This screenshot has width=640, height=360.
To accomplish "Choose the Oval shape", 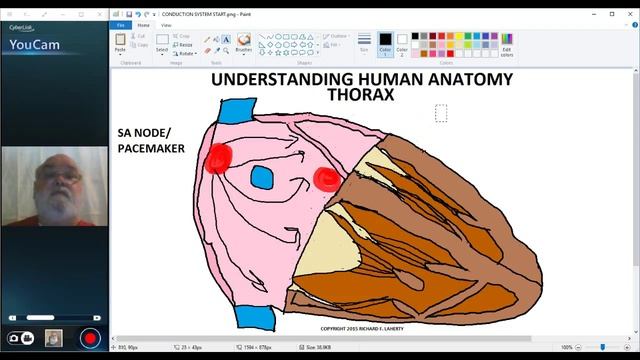I will [x=278, y=37].
